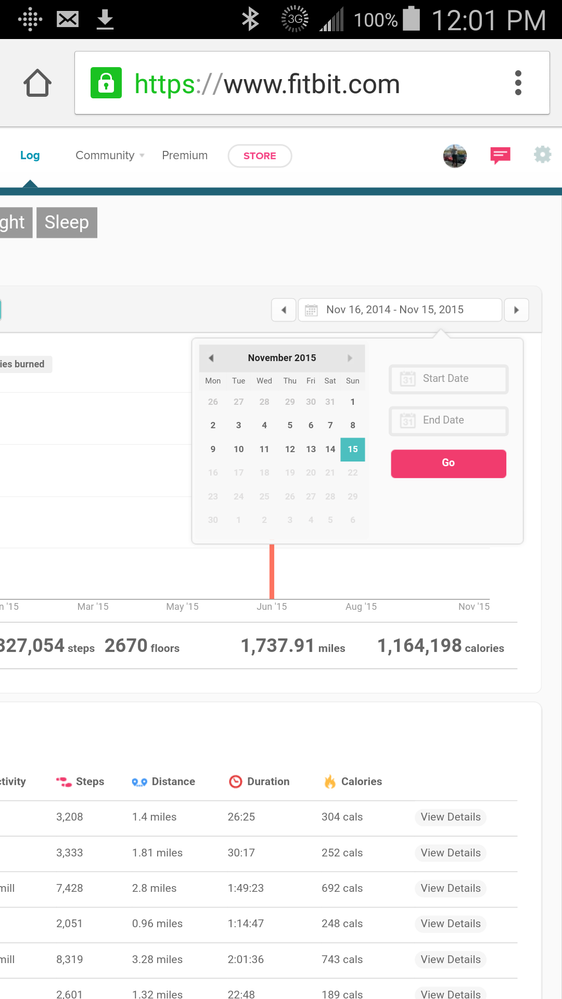Sort by the Duration column header

tap(259, 782)
